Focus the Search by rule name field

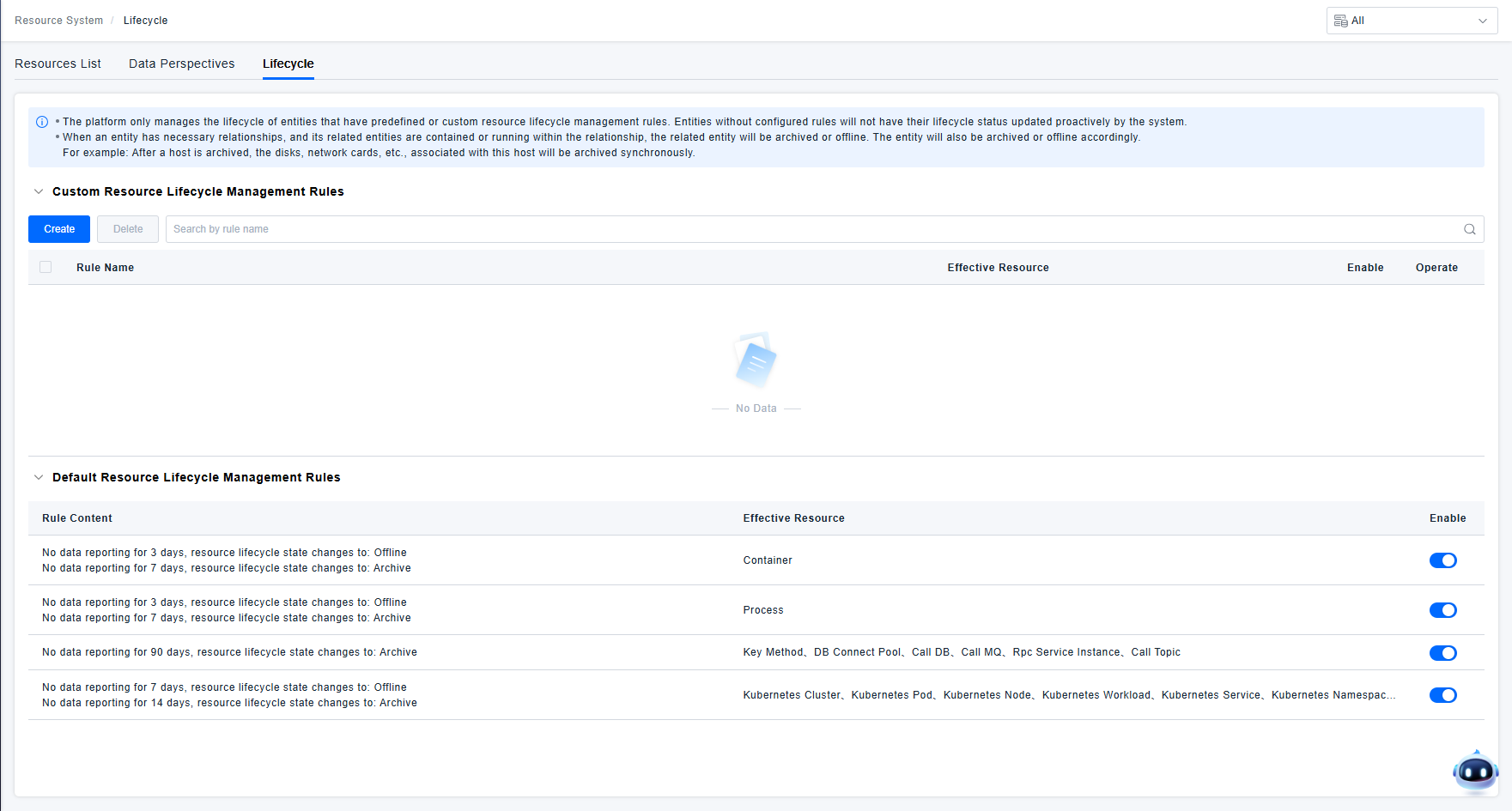[807, 229]
